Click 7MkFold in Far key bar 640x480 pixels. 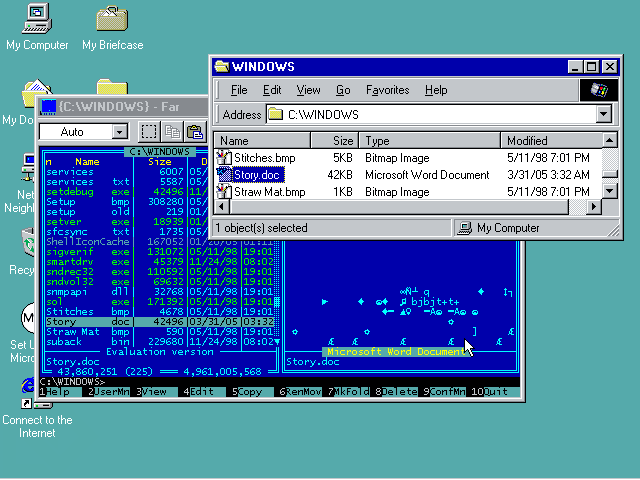(x=348, y=392)
